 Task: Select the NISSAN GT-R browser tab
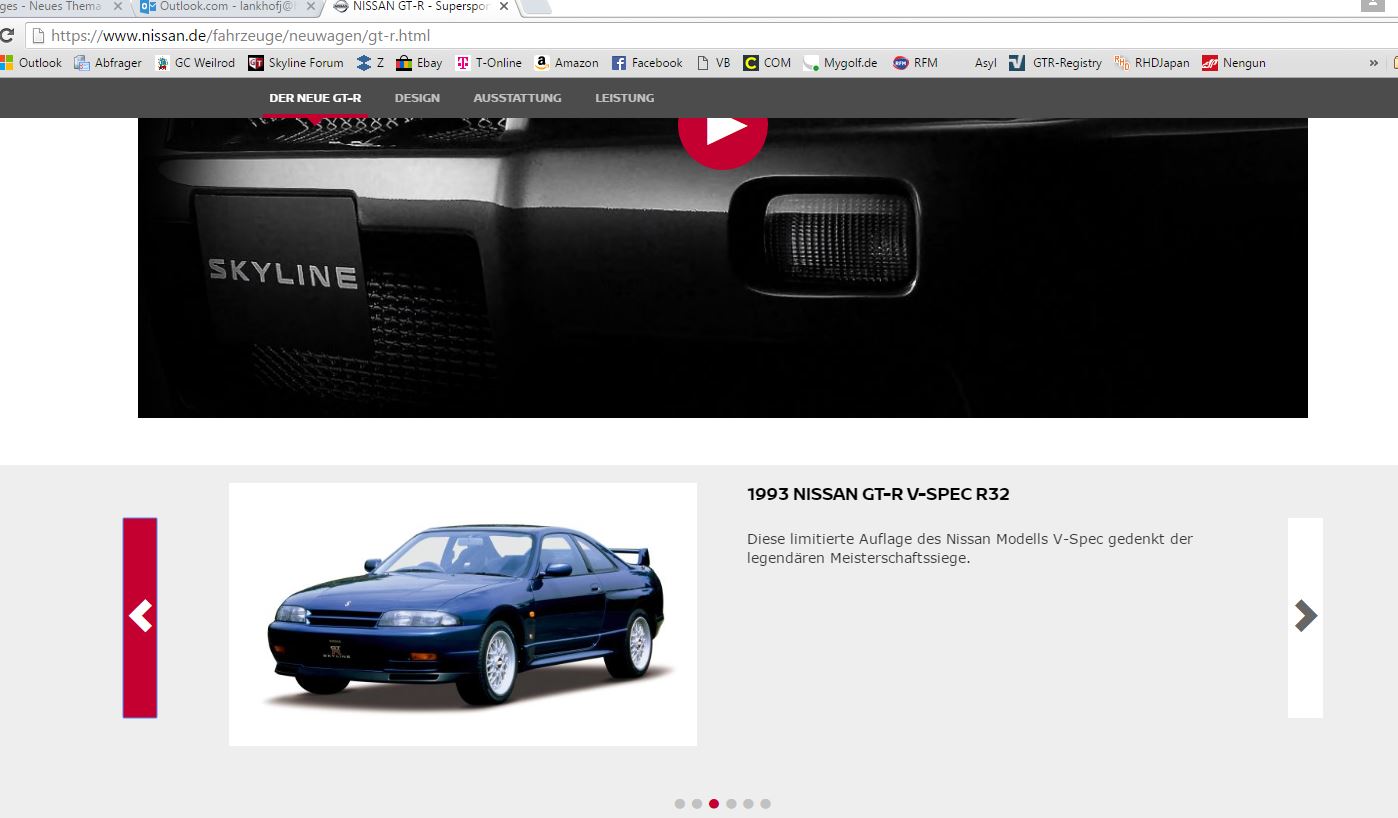pyautogui.click(x=420, y=7)
